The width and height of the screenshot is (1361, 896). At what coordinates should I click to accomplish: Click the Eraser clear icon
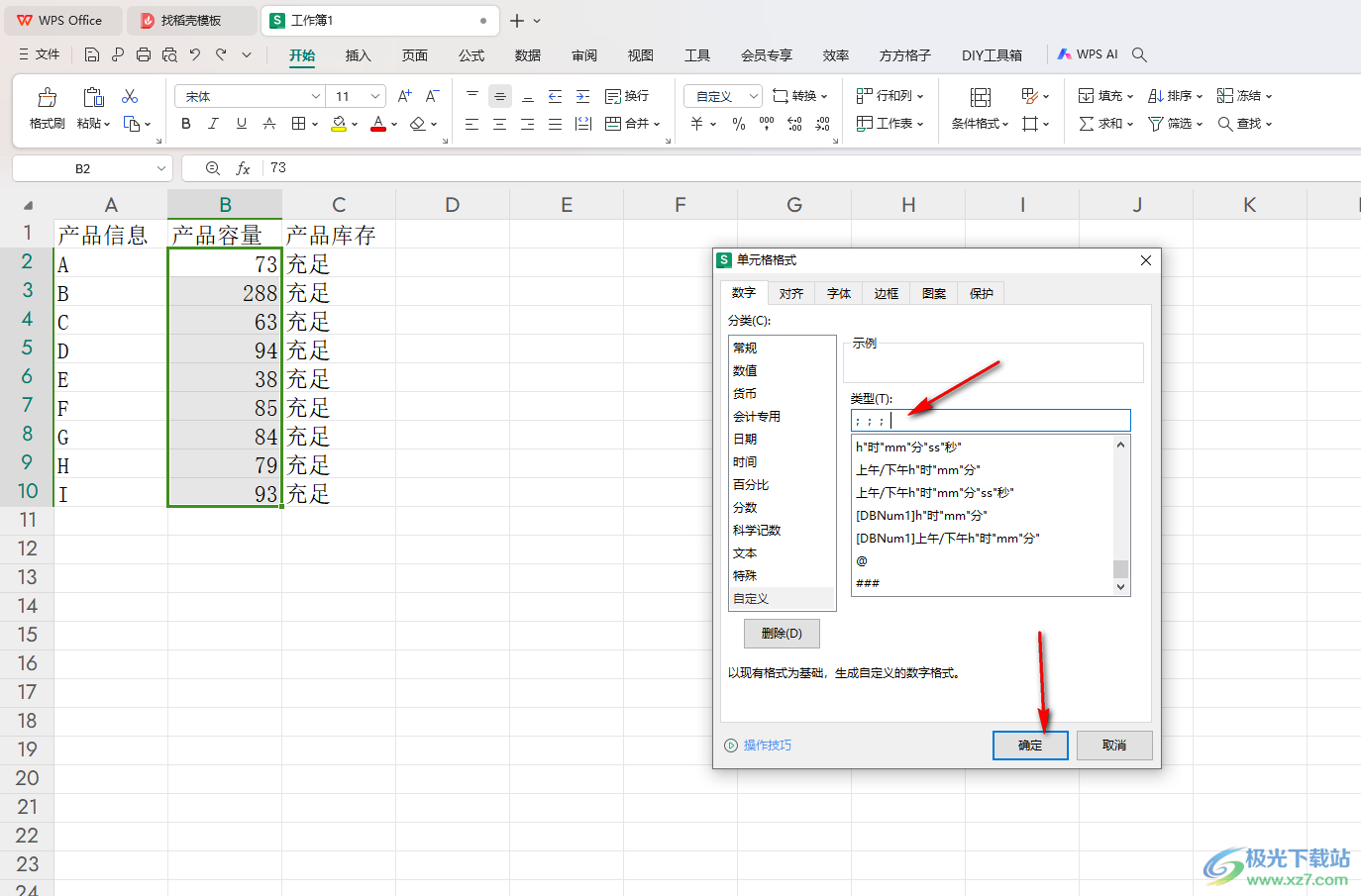point(418,124)
